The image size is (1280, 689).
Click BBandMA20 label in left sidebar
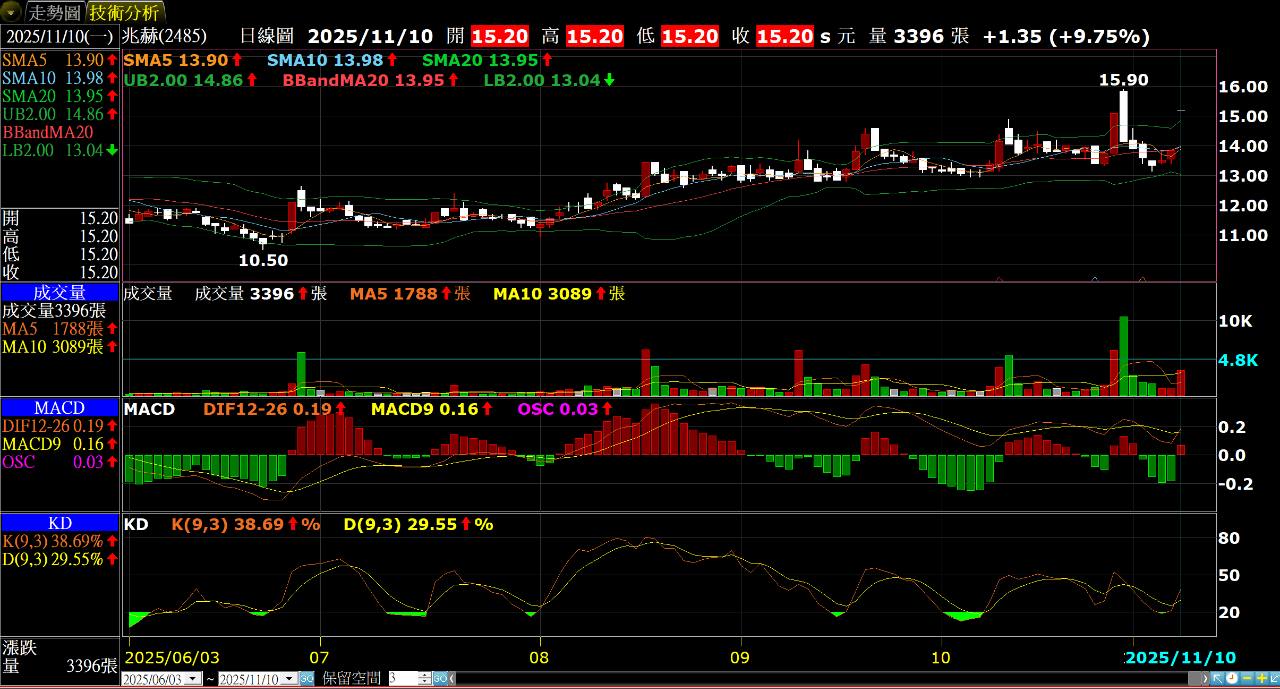coord(48,132)
